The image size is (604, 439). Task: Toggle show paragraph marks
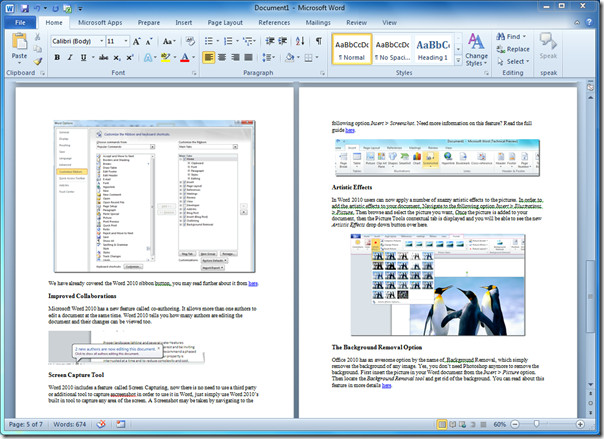point(319,41)
